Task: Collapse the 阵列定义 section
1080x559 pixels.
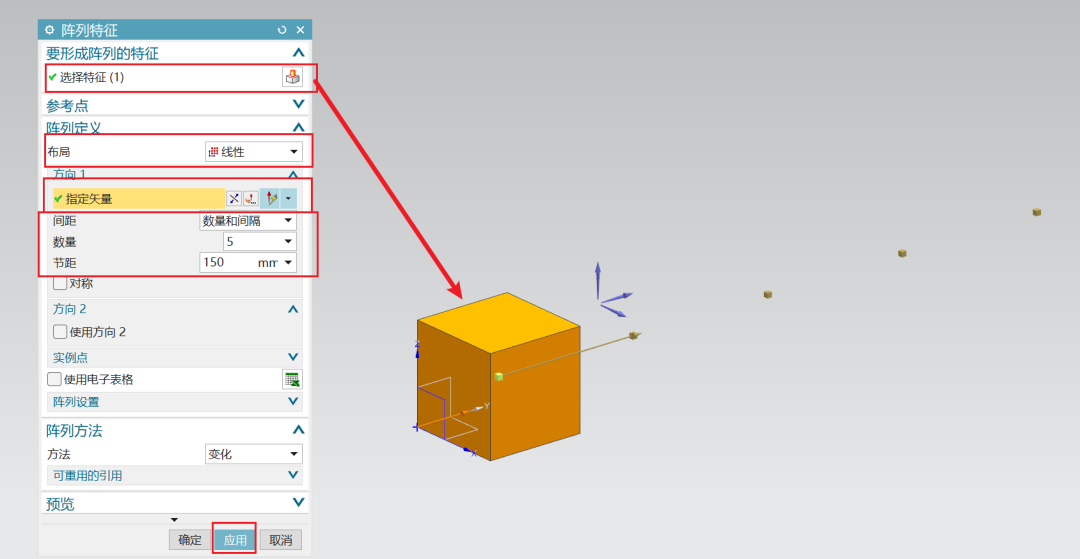Action: tap(298, 127)
